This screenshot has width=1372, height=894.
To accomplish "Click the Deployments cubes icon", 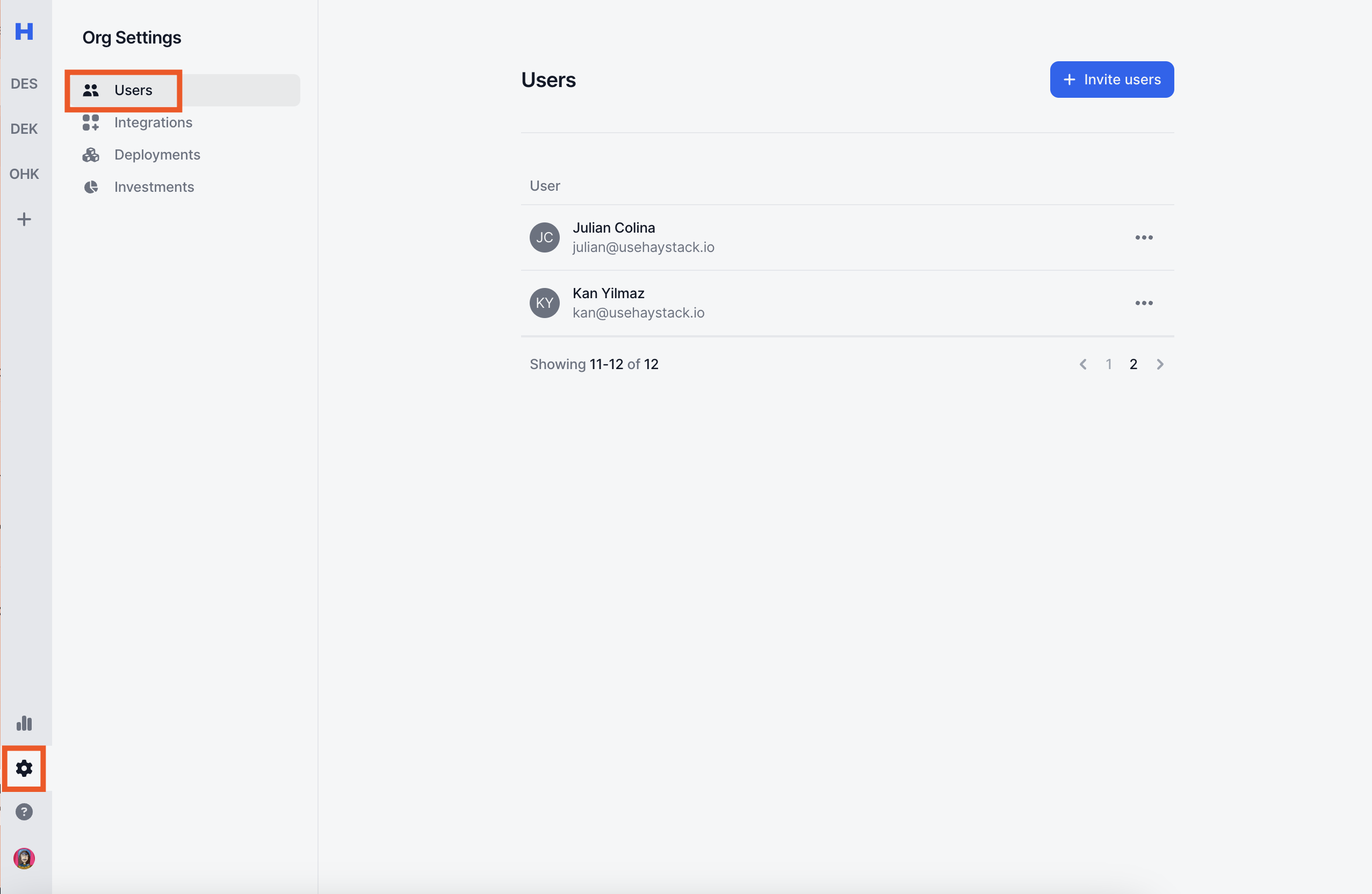I will coord(90,155).
